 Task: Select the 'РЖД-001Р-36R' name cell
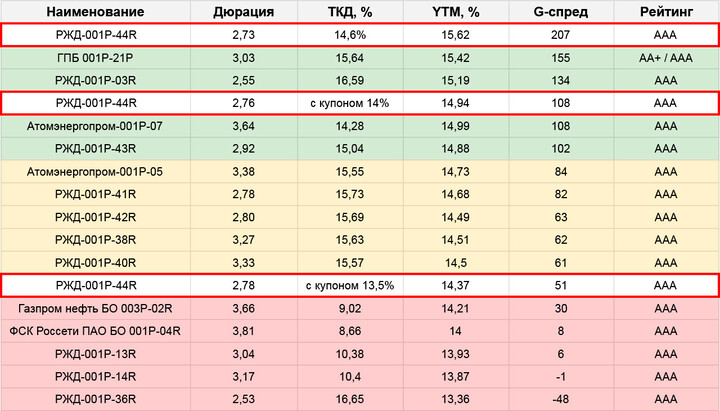pos(96,399)
